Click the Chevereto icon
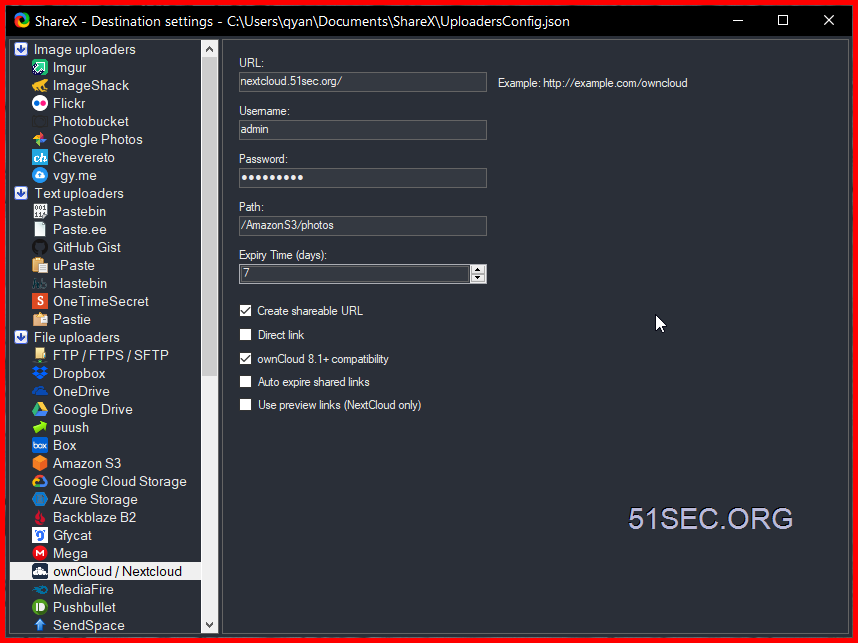Image resolution: width=858 pixels, height=643 pixels. [40, 158]
